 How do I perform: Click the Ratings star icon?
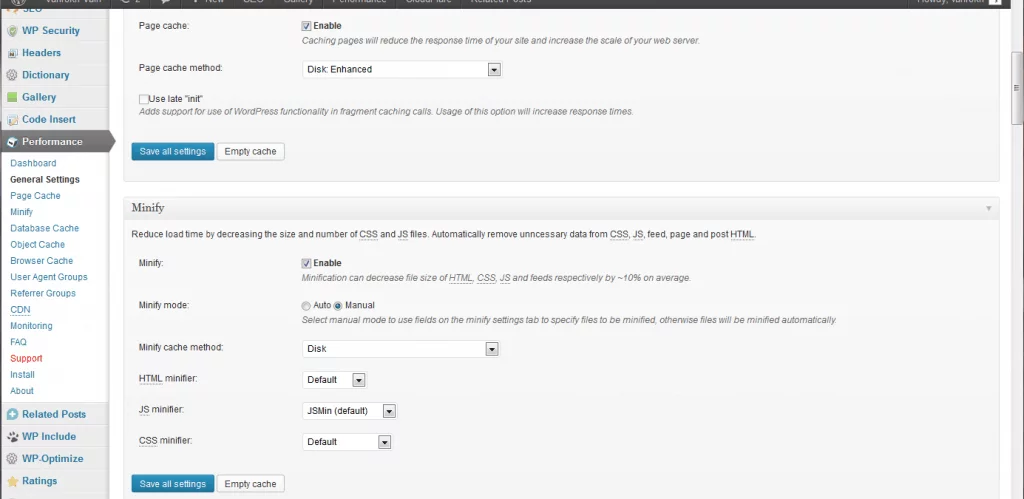[x=12, y=481]
